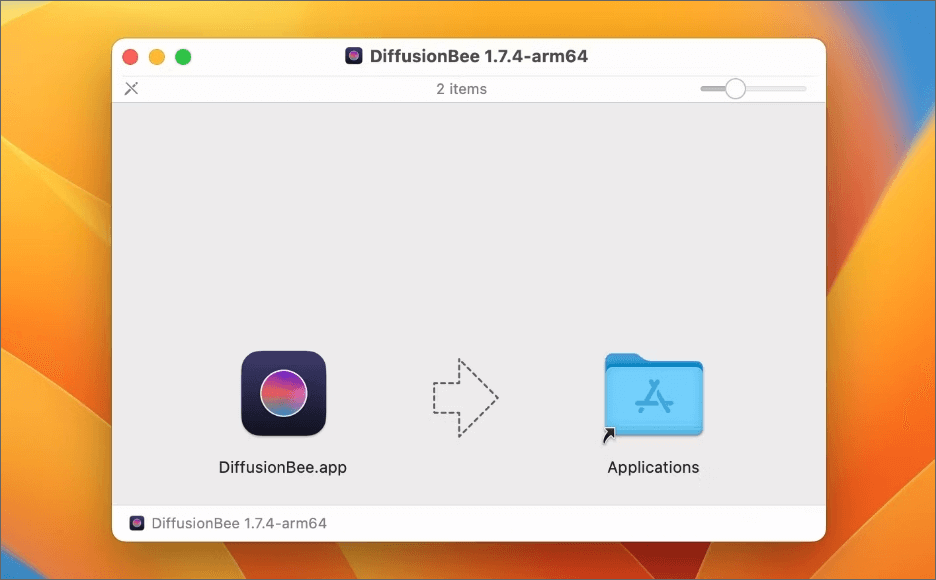Minimize the window with yellow button
The height and width of the screenshot is (580, 936).
156,57
